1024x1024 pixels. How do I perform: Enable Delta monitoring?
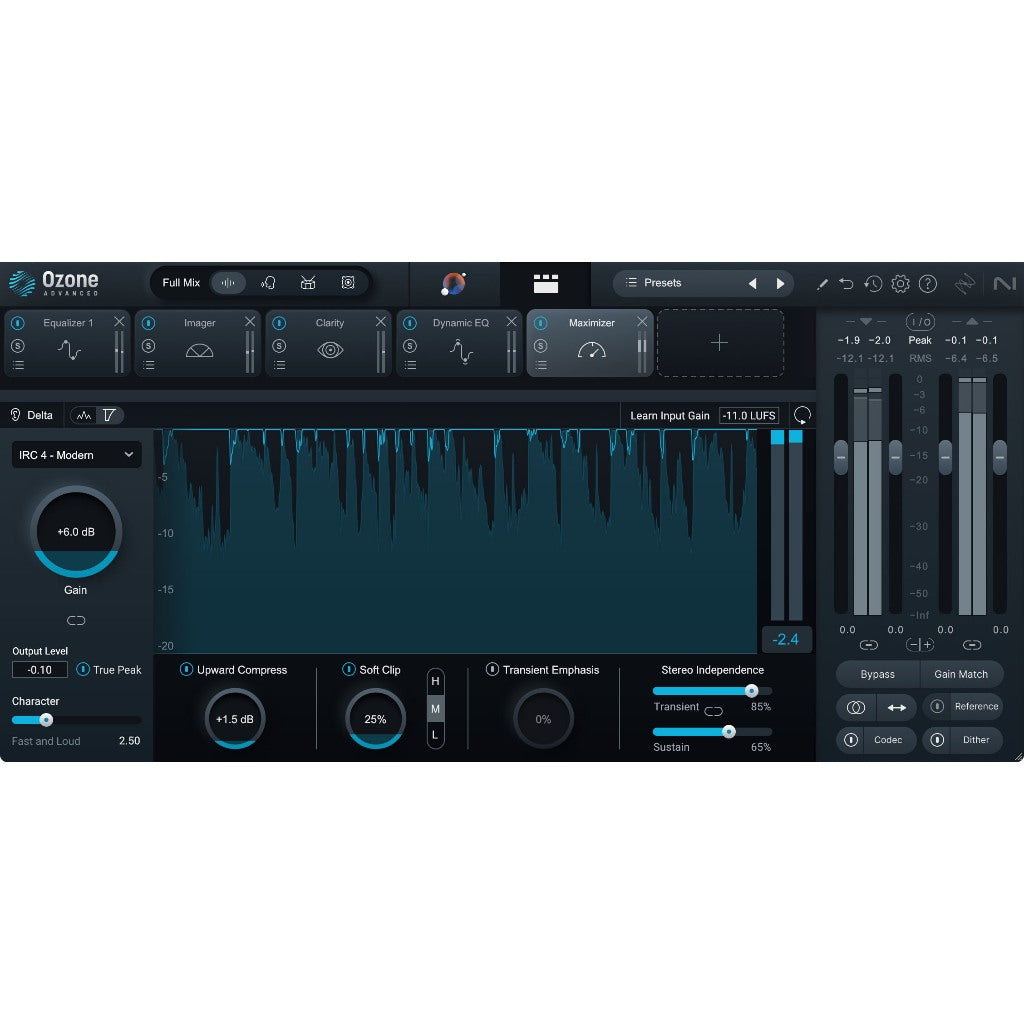click(x=33, y=415)
